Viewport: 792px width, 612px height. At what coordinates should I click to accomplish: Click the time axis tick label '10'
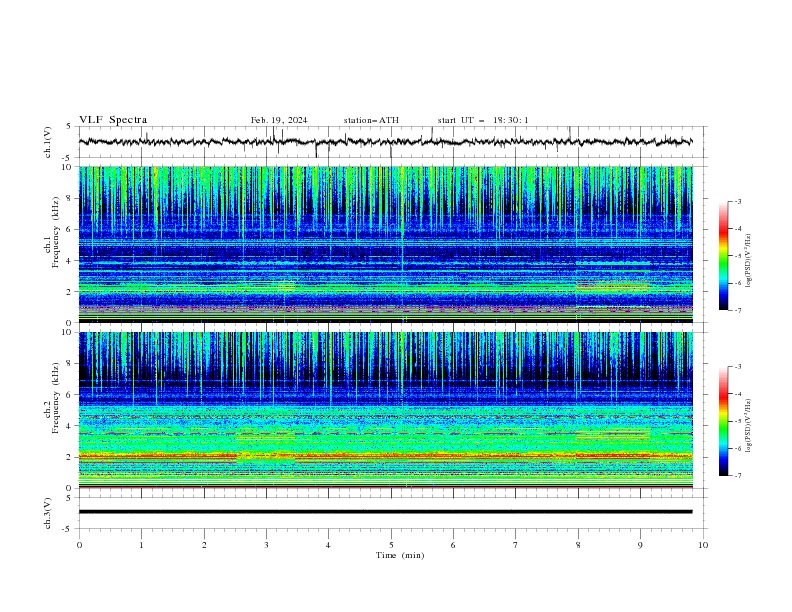click(703, 545)
